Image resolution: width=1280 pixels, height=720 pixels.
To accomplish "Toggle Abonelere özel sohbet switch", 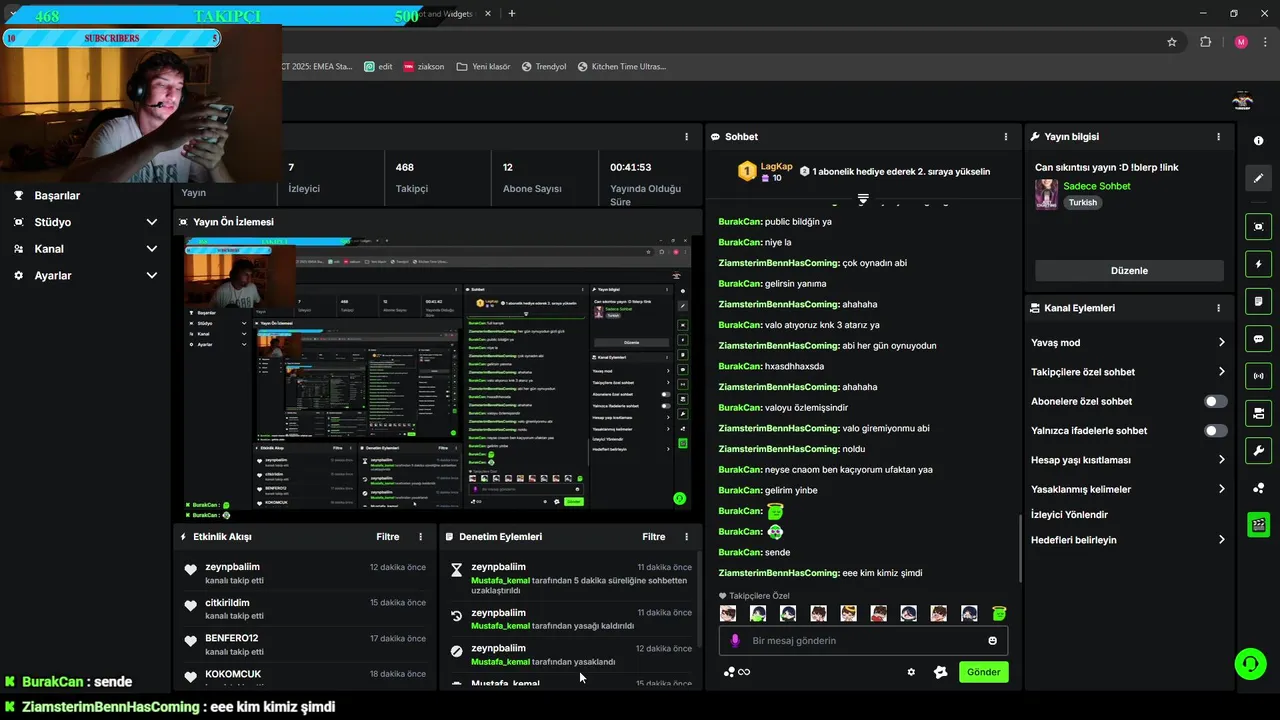I will pos(1215,401).
